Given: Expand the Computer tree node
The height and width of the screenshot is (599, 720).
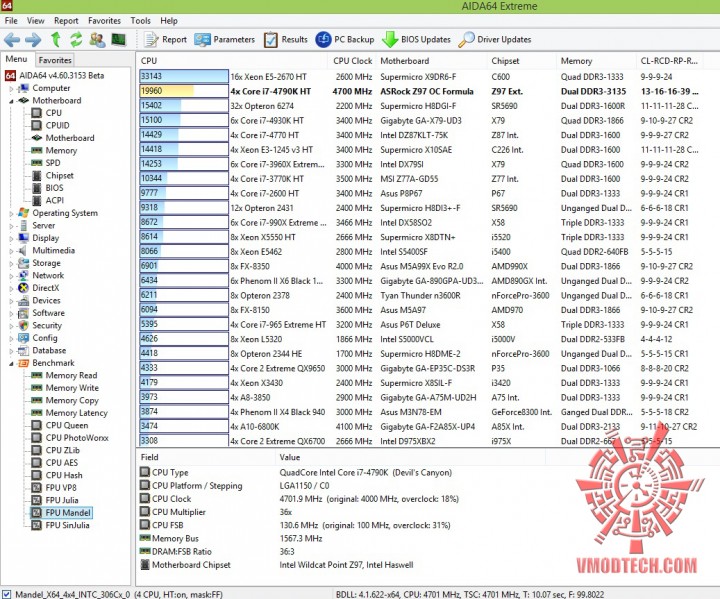Looking at the screenshot, I should pyautogui.click(x=11, y=89).
